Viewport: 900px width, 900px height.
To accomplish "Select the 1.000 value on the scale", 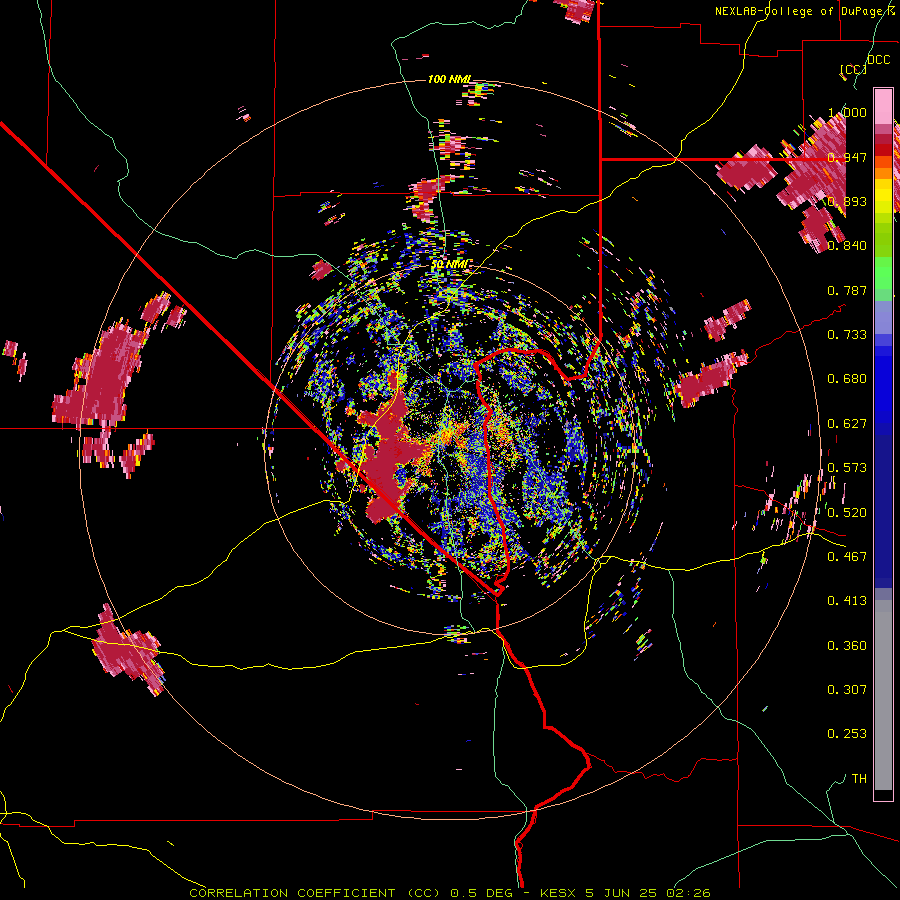I will click(x=847, y=112).
